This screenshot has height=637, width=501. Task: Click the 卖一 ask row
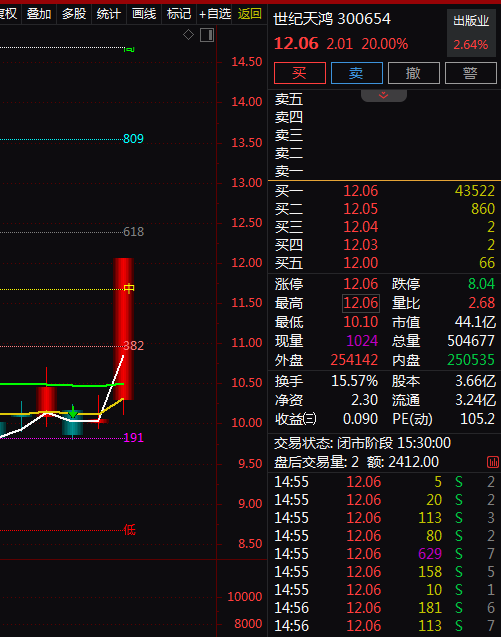pyautogui.click(x=384, y=171)
